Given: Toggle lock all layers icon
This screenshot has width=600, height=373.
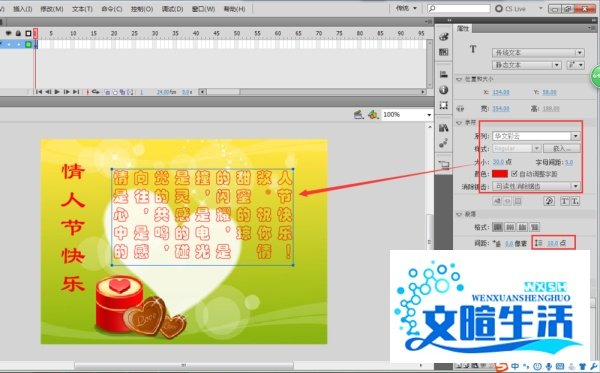Looking at the screenshot, I should 18,33.
